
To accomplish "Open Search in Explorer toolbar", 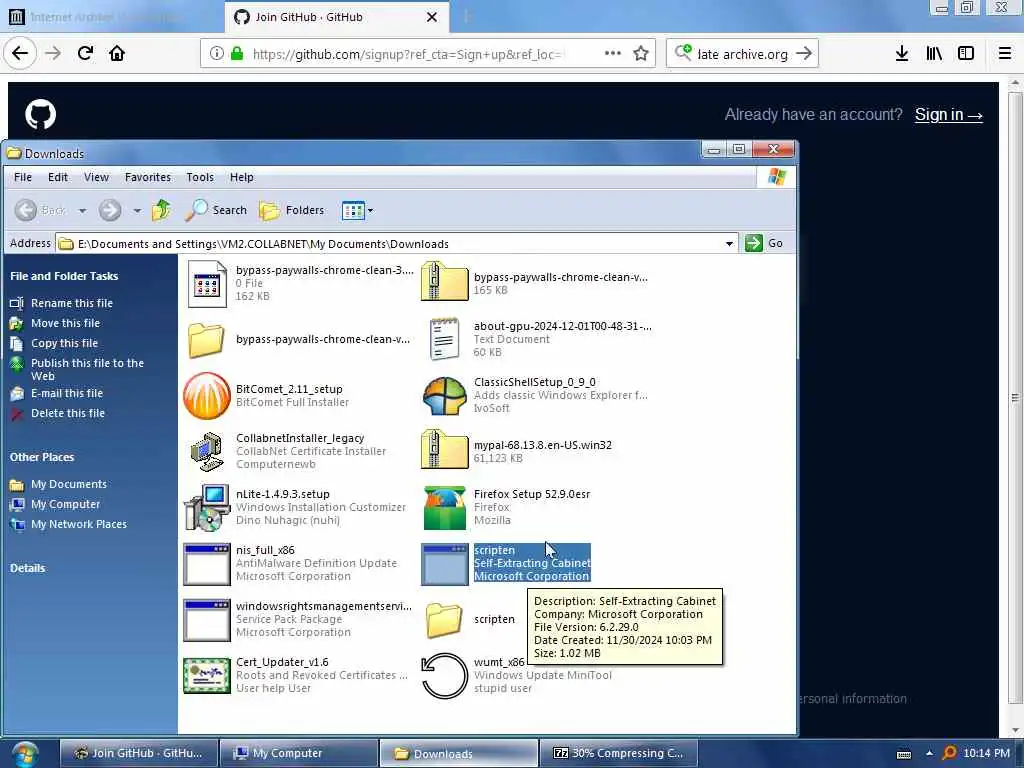I will 217,210.
